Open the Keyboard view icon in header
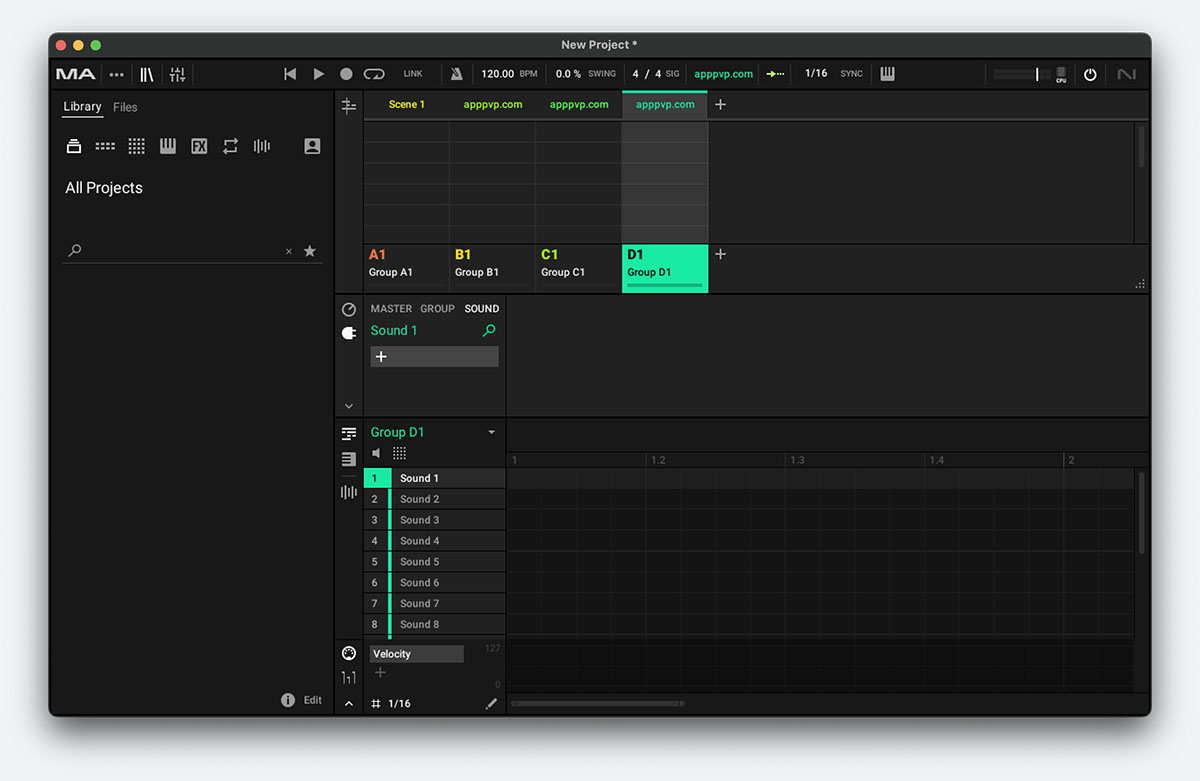The image size is (1200, 781). pyautogui.click(x=887, y=74)
